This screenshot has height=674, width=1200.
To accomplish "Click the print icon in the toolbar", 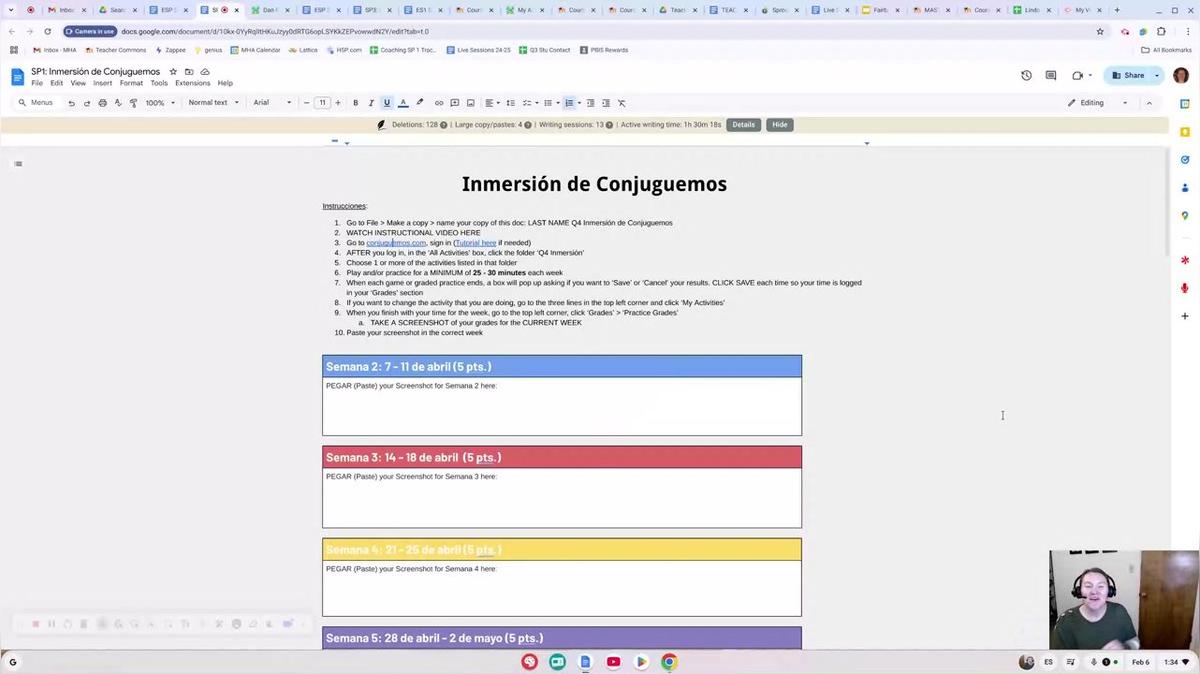I will [102, 103].
